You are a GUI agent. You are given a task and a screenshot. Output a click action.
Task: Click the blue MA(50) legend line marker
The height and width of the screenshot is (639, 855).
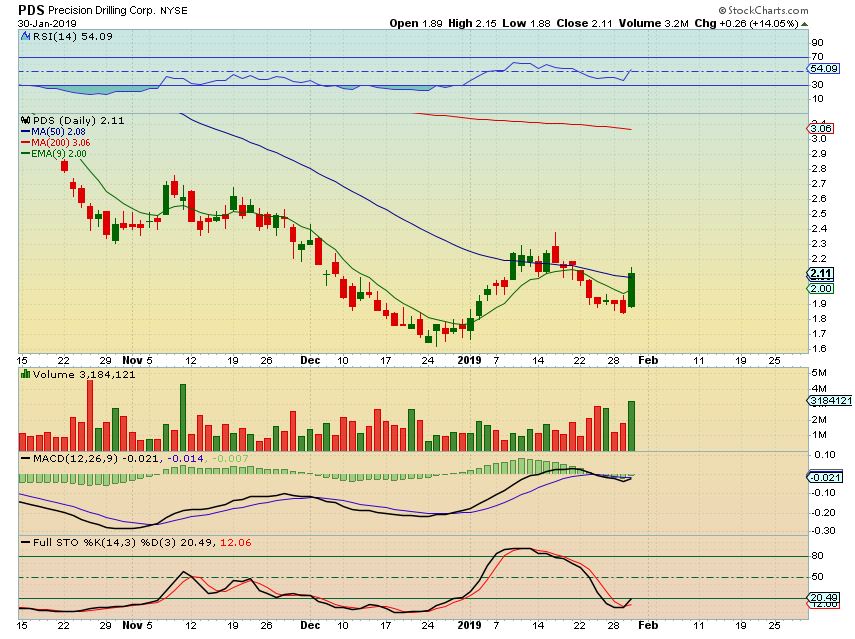25,132
